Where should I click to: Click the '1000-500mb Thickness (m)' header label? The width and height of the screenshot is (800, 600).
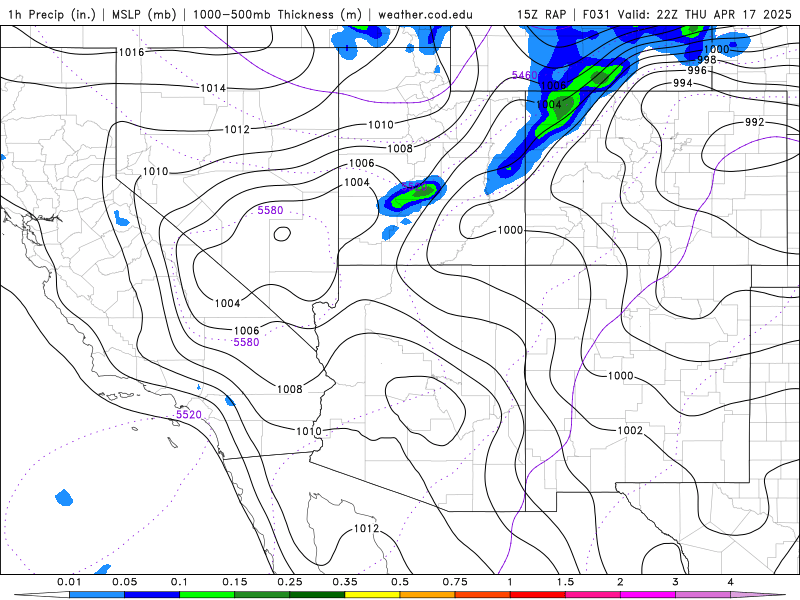(277, 14)
